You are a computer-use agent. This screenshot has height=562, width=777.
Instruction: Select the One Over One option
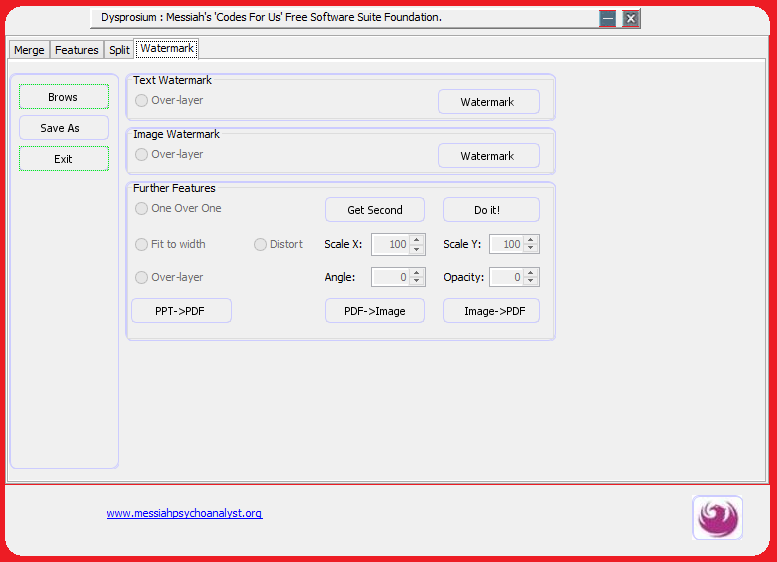coord(178,209)
